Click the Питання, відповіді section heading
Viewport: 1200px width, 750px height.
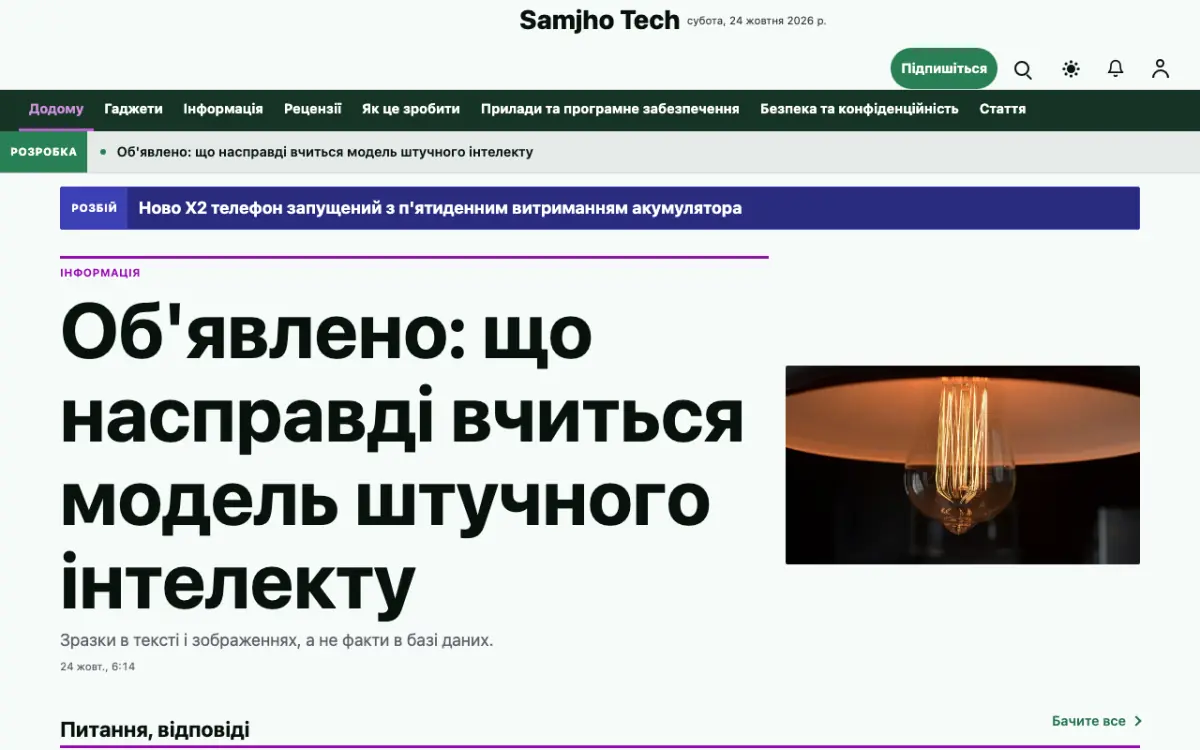[155, 730]
